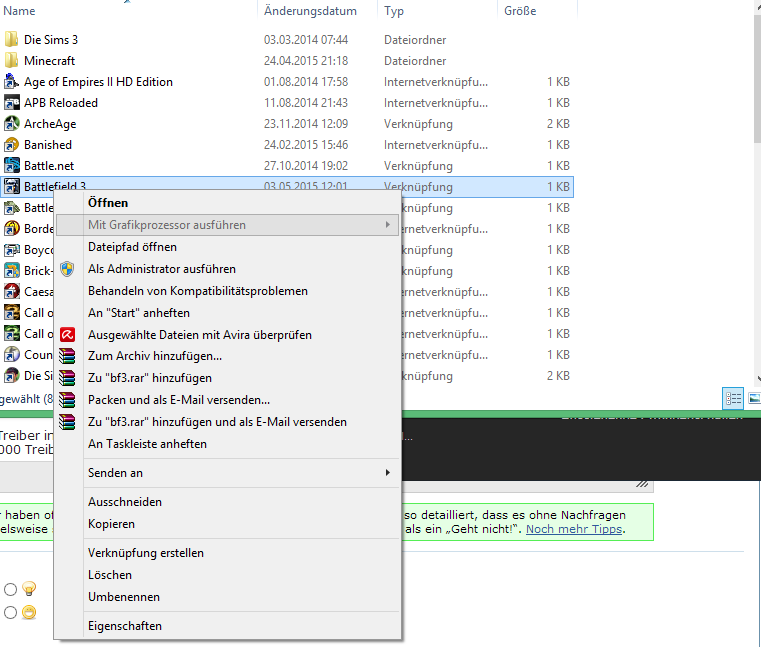Click WinRAR icon next to Zum Archiv hinzufügen
Image resolution: width=761 pixels, height=647 pixels.
coord(67,356)
